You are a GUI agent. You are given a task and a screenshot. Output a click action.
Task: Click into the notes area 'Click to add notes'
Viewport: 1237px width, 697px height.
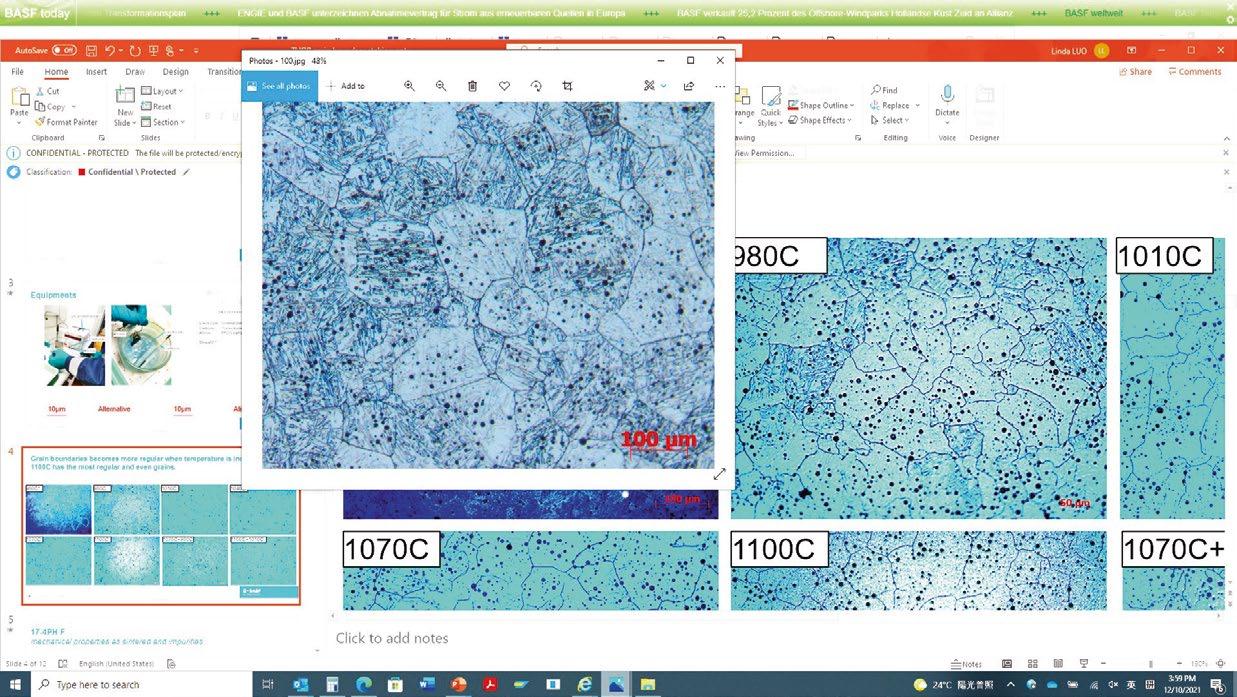392,638
